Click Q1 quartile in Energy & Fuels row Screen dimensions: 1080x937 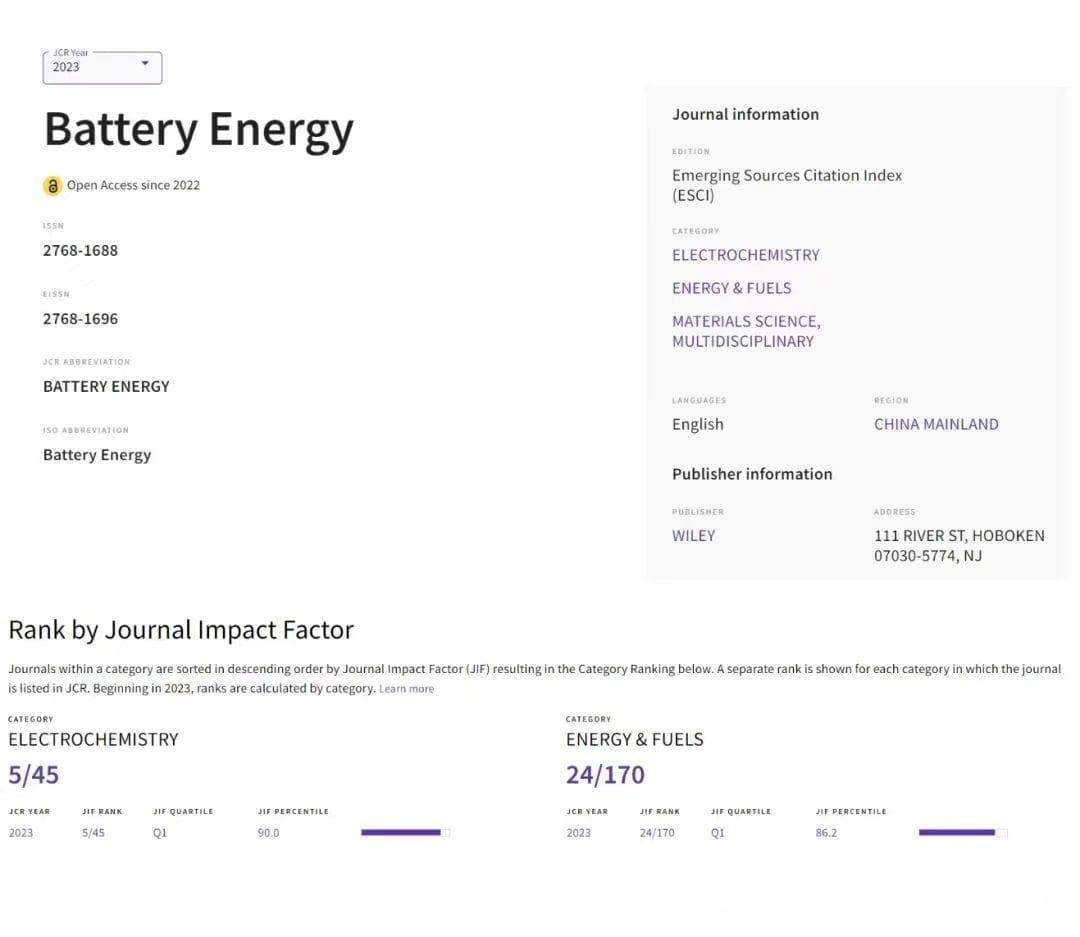(x=718, y=833)
